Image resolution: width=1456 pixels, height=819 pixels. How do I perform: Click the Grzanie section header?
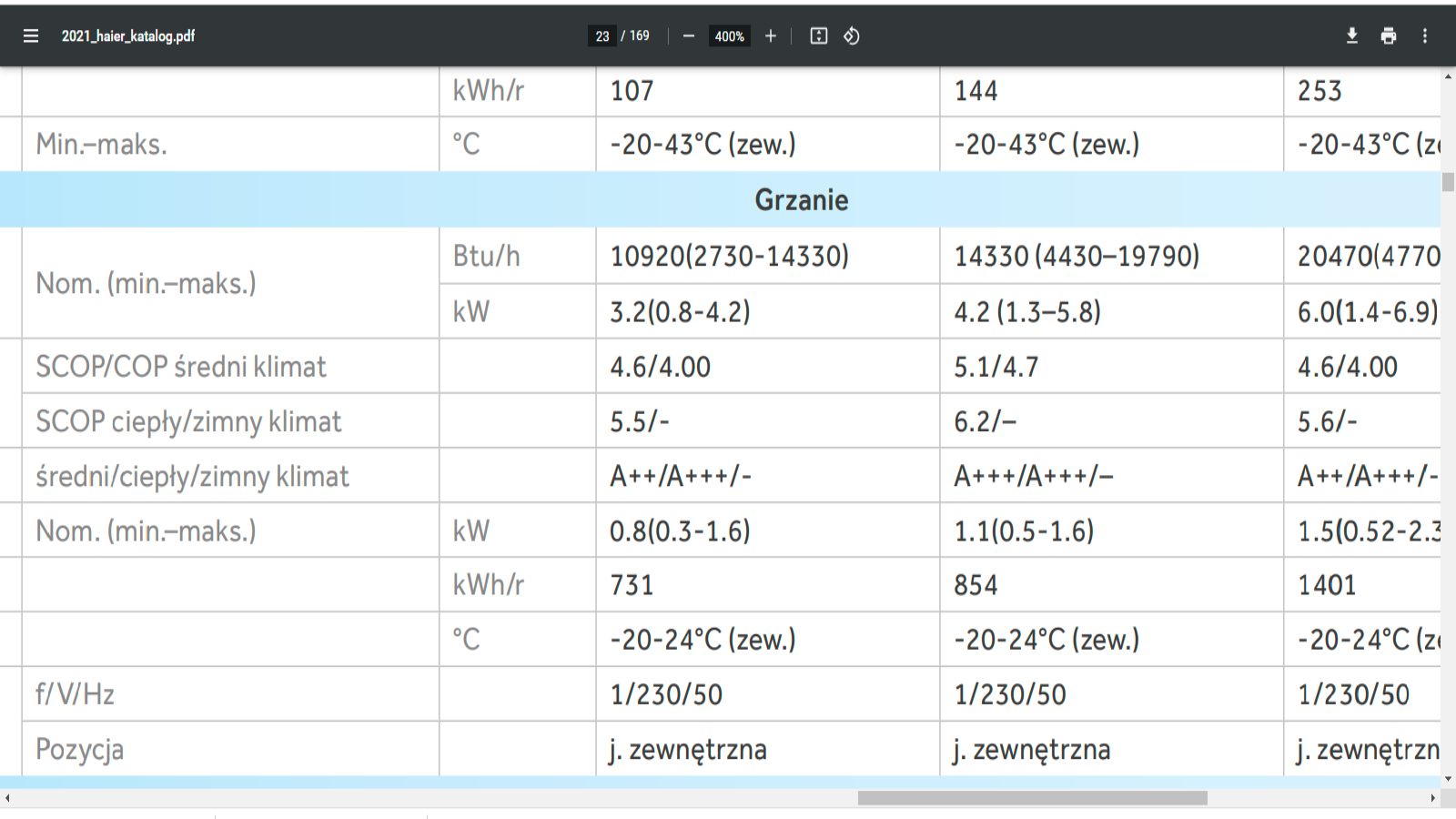801,200
